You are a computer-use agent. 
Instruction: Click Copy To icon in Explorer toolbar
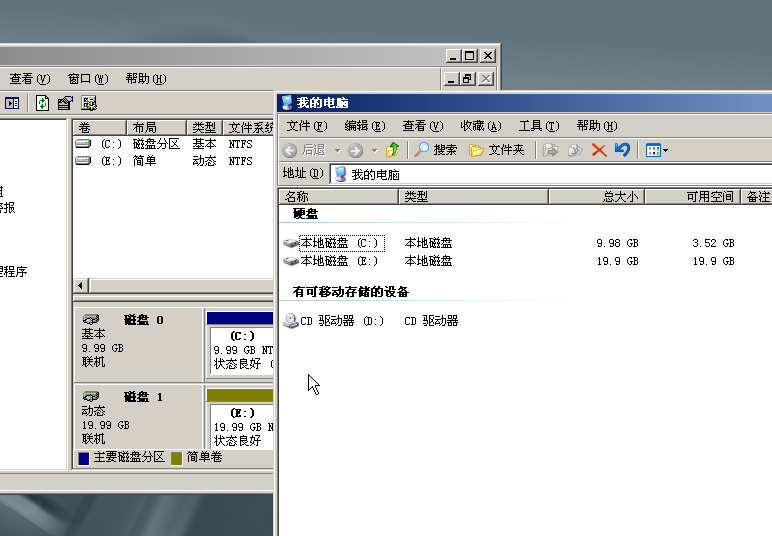tap(575, 150)
